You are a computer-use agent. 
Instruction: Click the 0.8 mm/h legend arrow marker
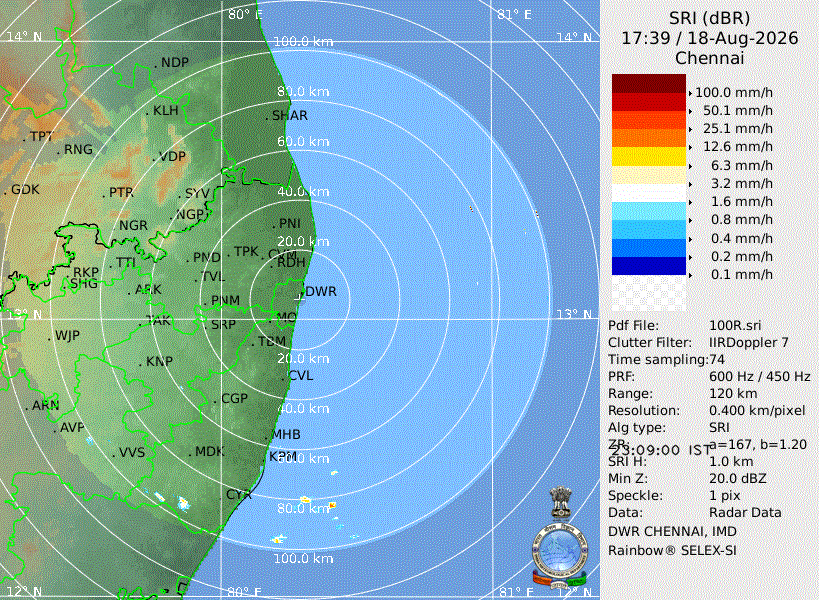click(x=691, y=220)
